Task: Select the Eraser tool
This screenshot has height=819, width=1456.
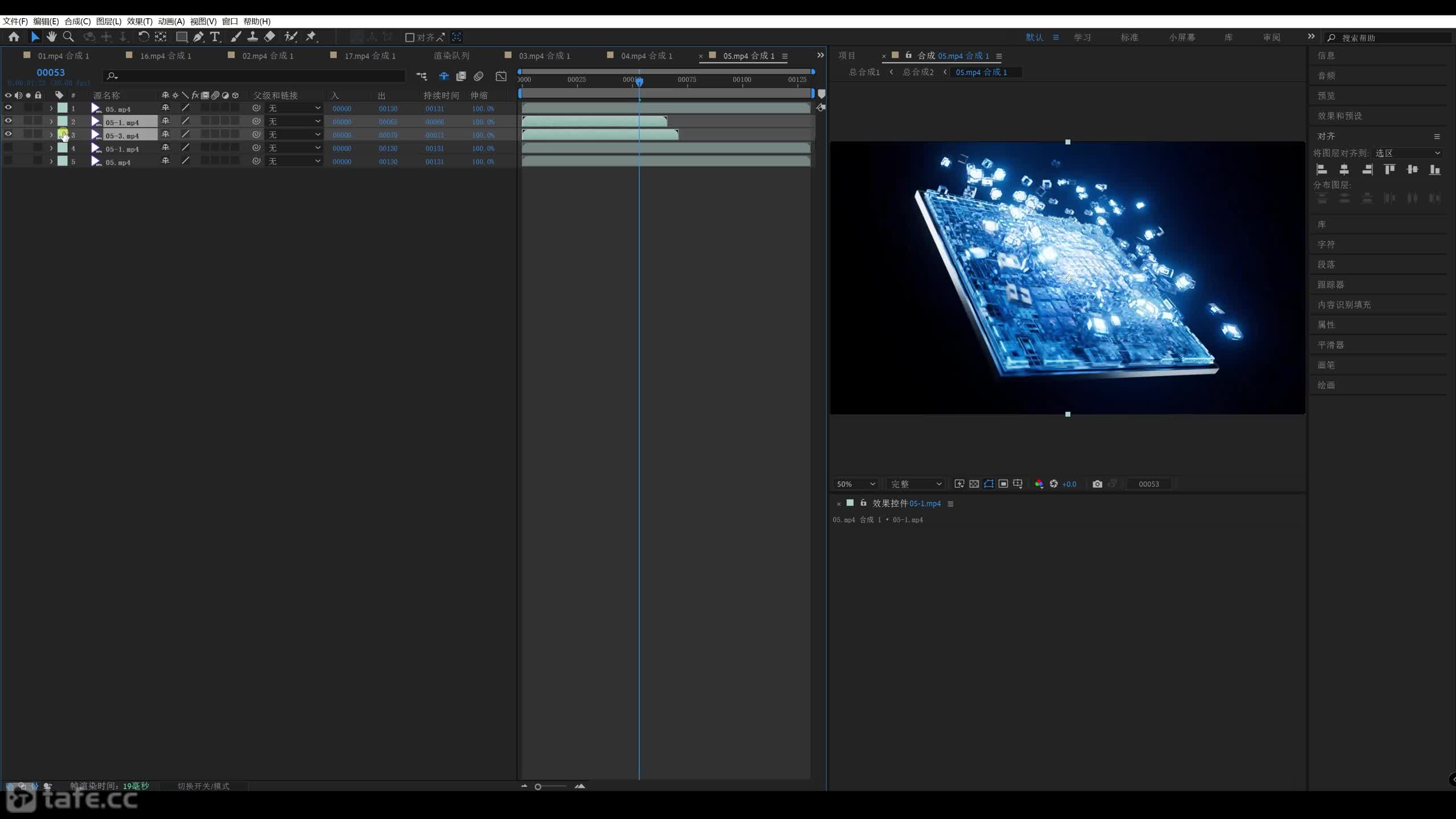Action: [x=270, y=37]
